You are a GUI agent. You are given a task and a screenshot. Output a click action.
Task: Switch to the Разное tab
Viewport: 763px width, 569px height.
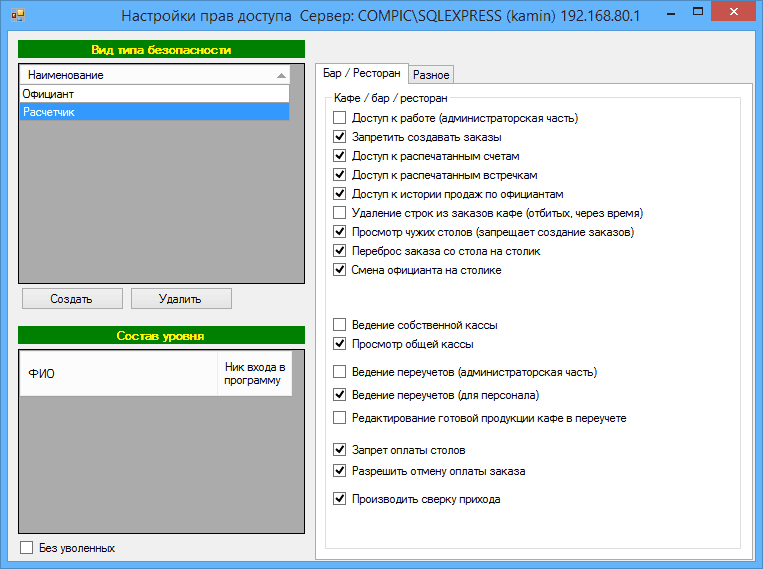click(431, 74)
